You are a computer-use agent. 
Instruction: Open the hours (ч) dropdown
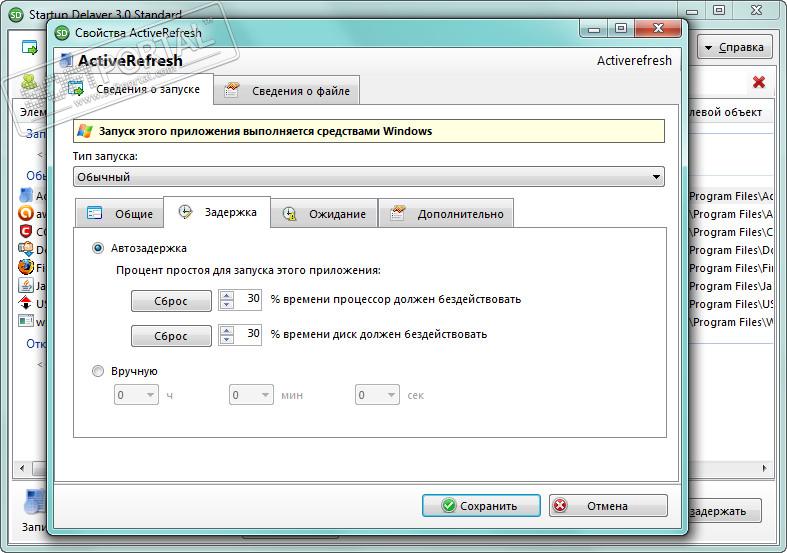point(136,395)
